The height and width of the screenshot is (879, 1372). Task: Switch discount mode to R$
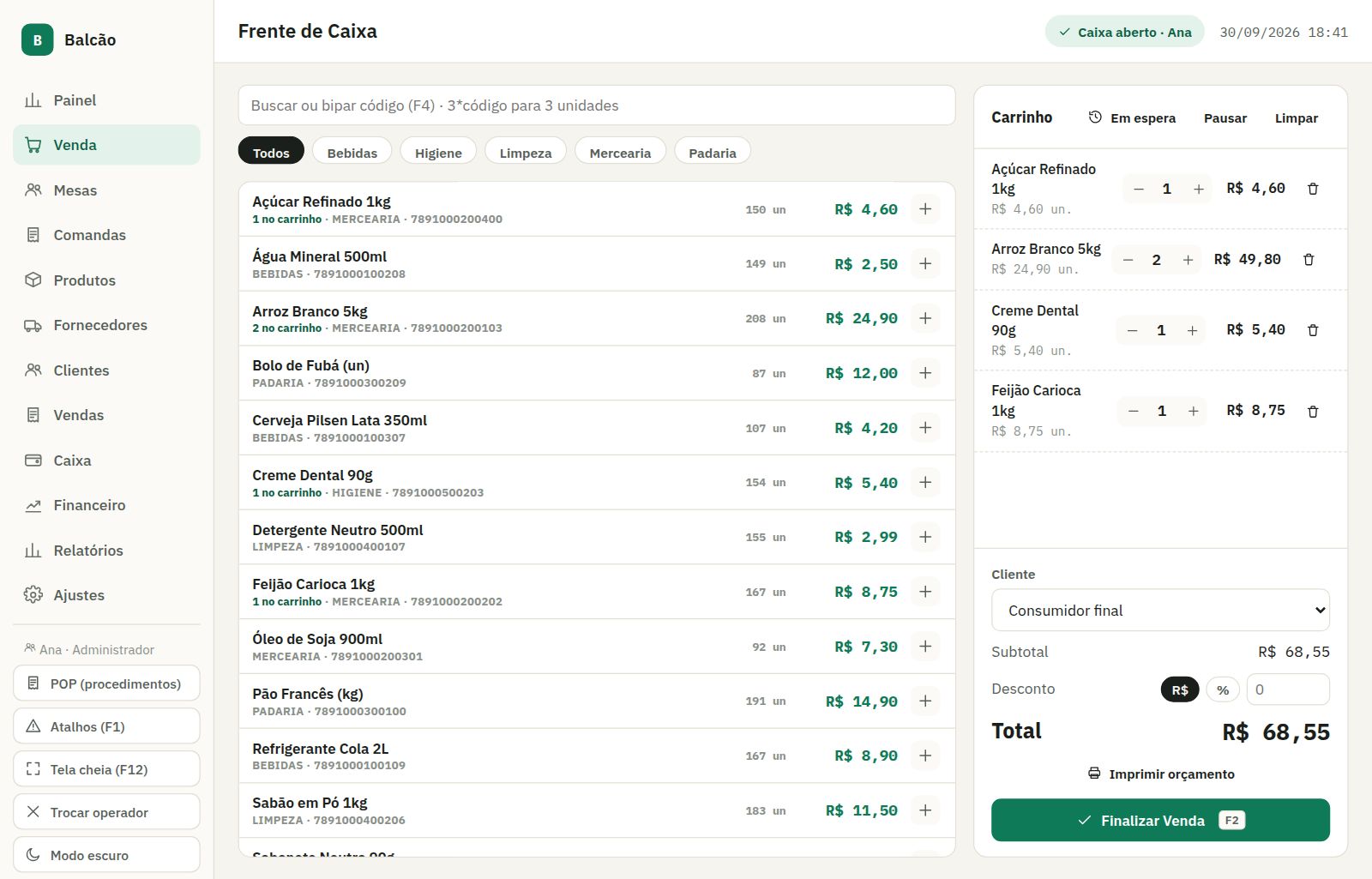[1180, 689]
